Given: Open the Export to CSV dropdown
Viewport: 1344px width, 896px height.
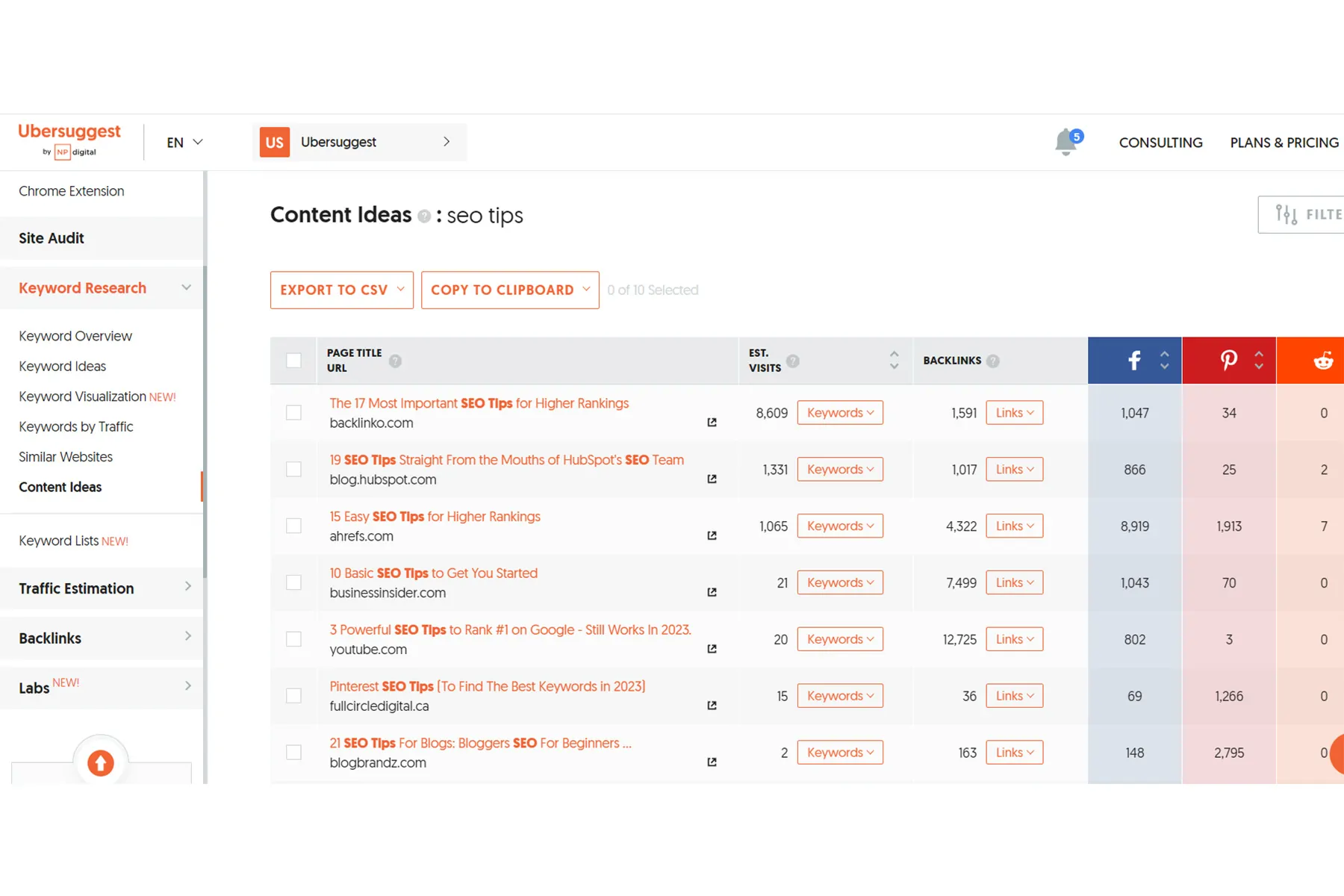Looking at the screenshot, I should click(341, 290).
